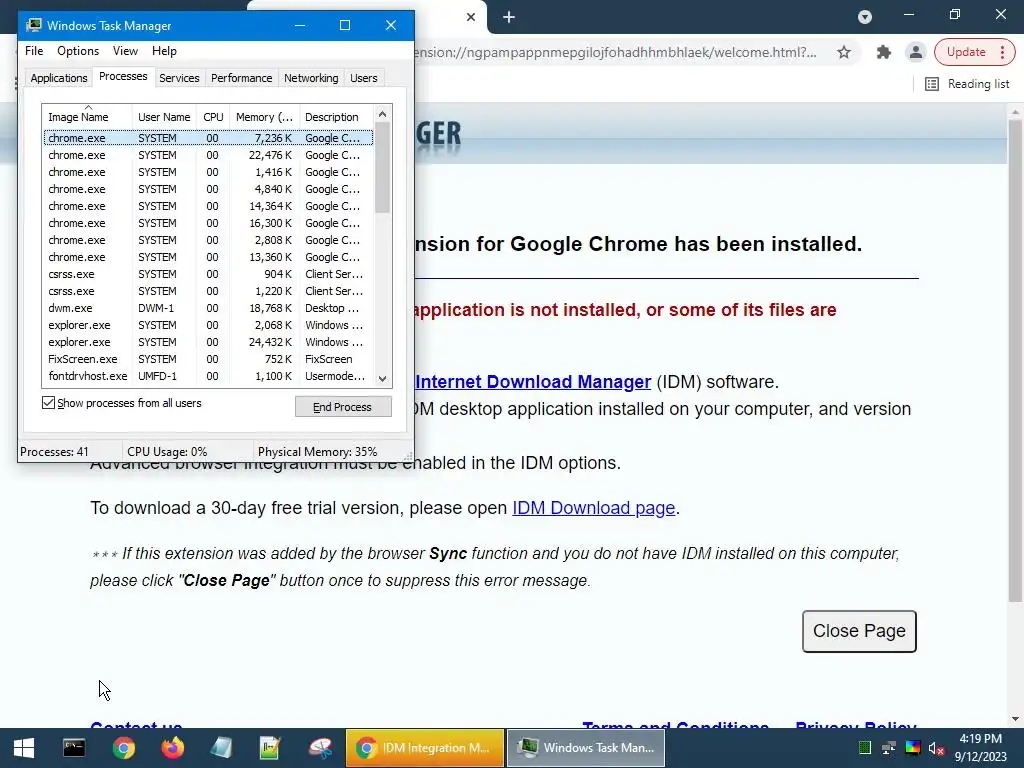Open the Options menu in Task Manager
Image resolution: width=1024 pixels, height=768 pixels.
coord(78,51)
